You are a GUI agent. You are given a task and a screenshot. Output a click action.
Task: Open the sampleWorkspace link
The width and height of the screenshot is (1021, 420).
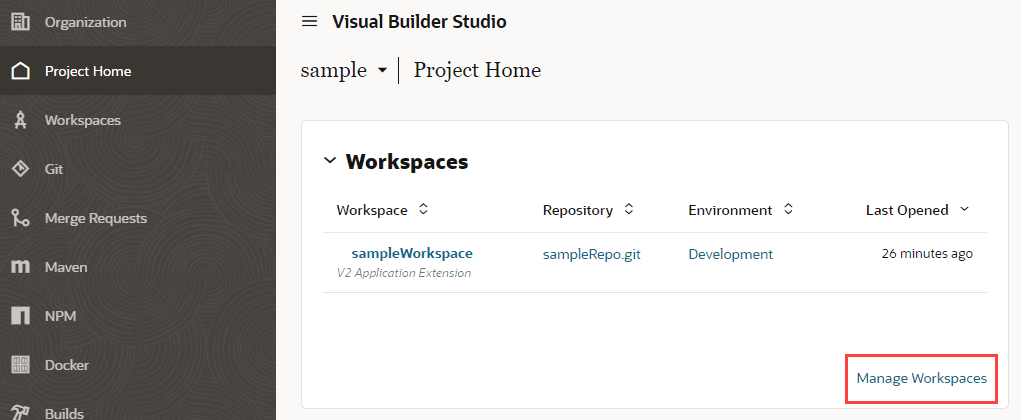click(412, 253)
